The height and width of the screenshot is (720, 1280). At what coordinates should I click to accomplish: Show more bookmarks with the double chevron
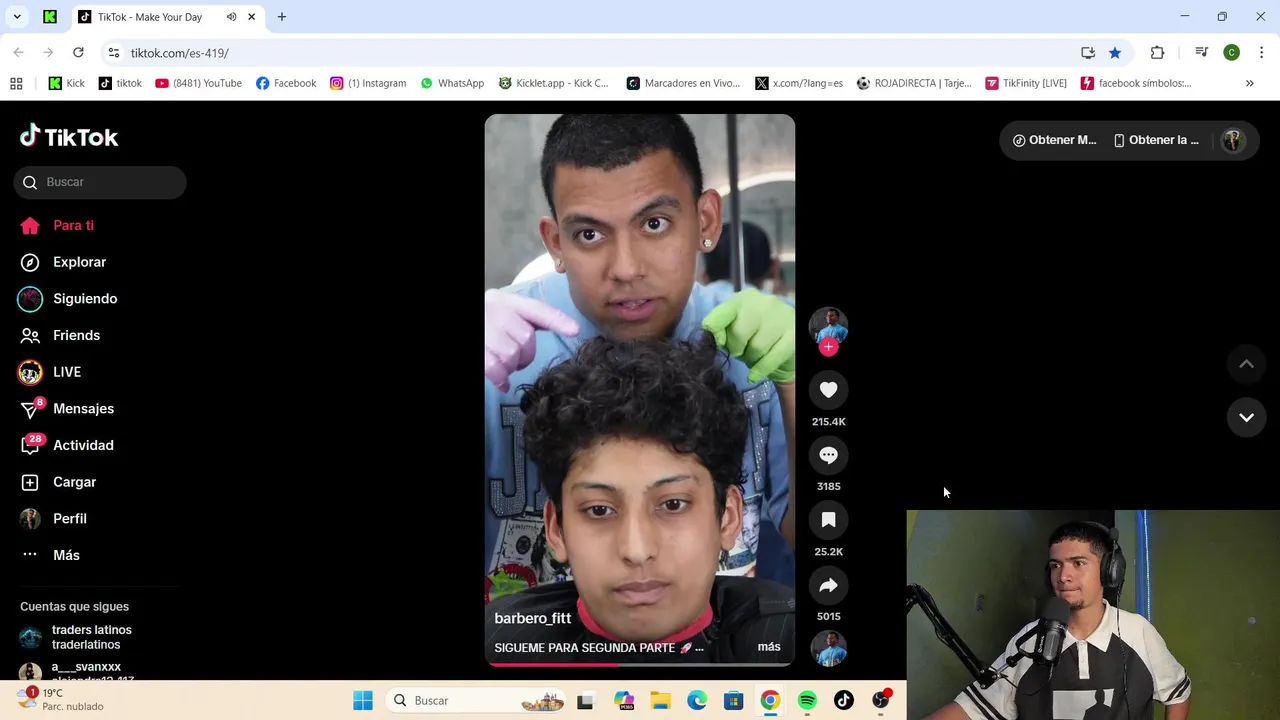pos(1249,83)
